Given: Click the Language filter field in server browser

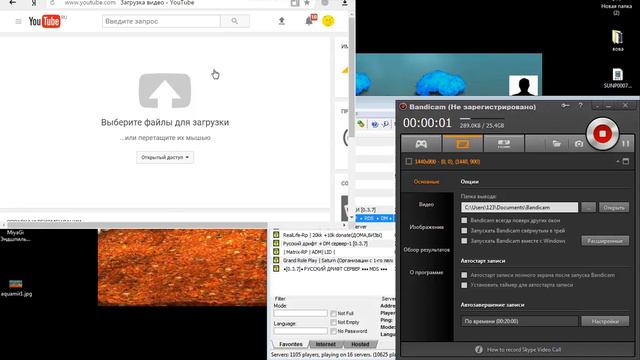Looking at the screenshot, I should (x=300, y=331).
